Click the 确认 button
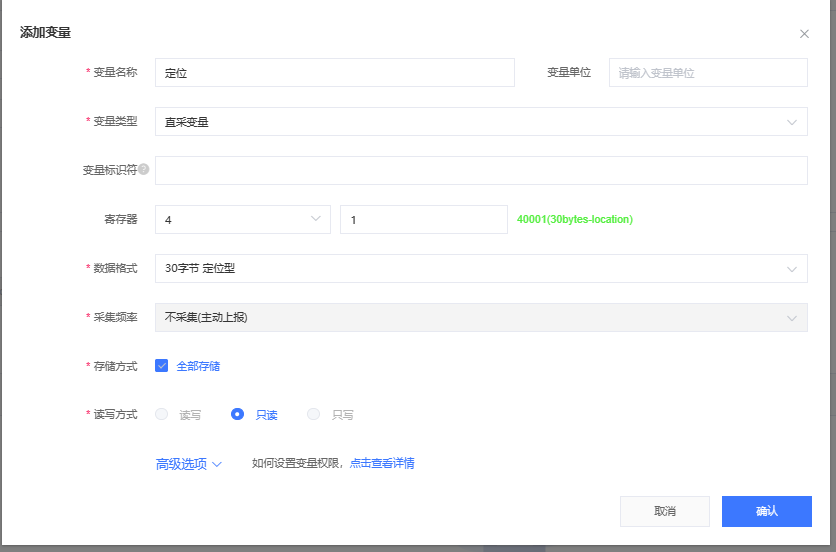 tap(766, 511)
